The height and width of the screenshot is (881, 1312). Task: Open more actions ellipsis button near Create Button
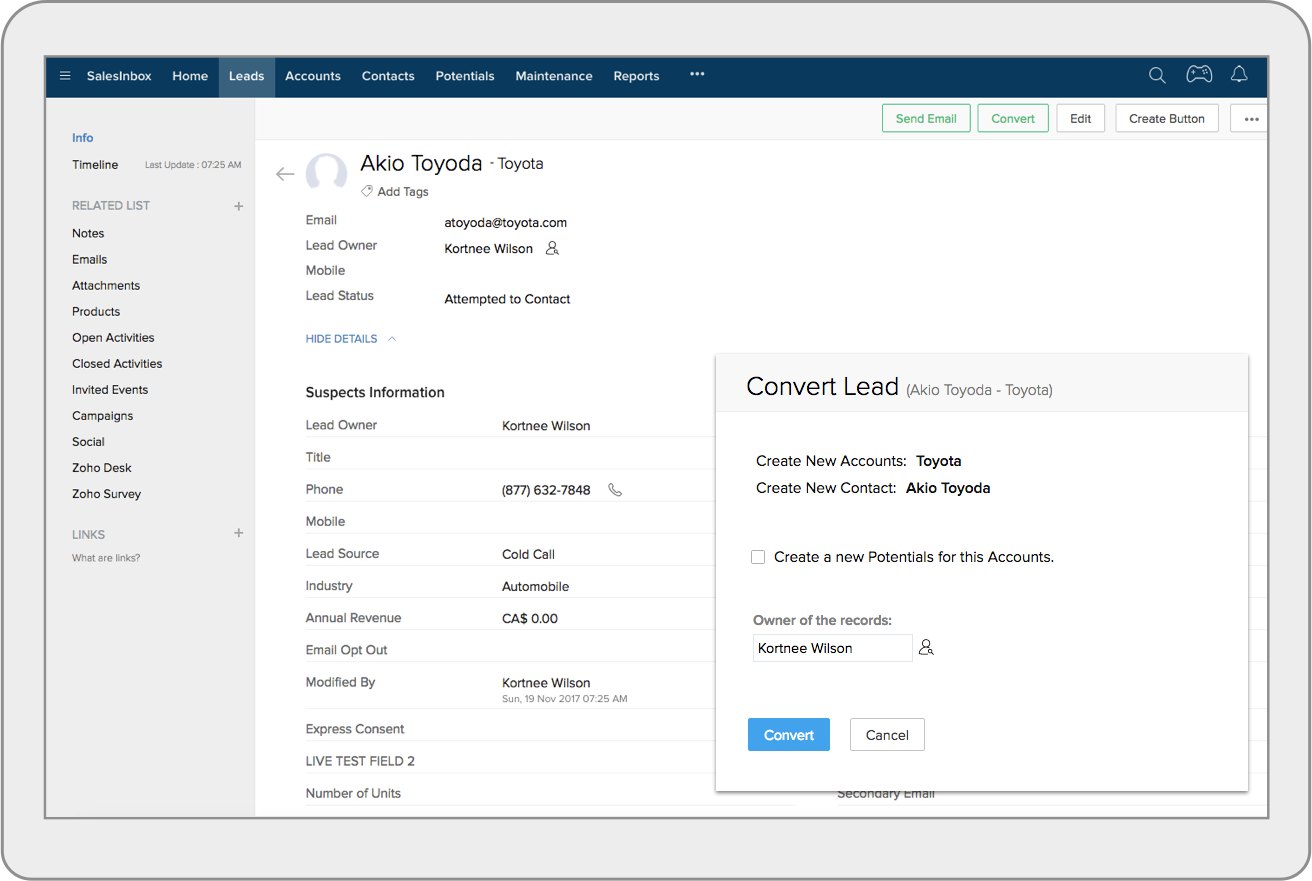click(x=1250, y=118)
